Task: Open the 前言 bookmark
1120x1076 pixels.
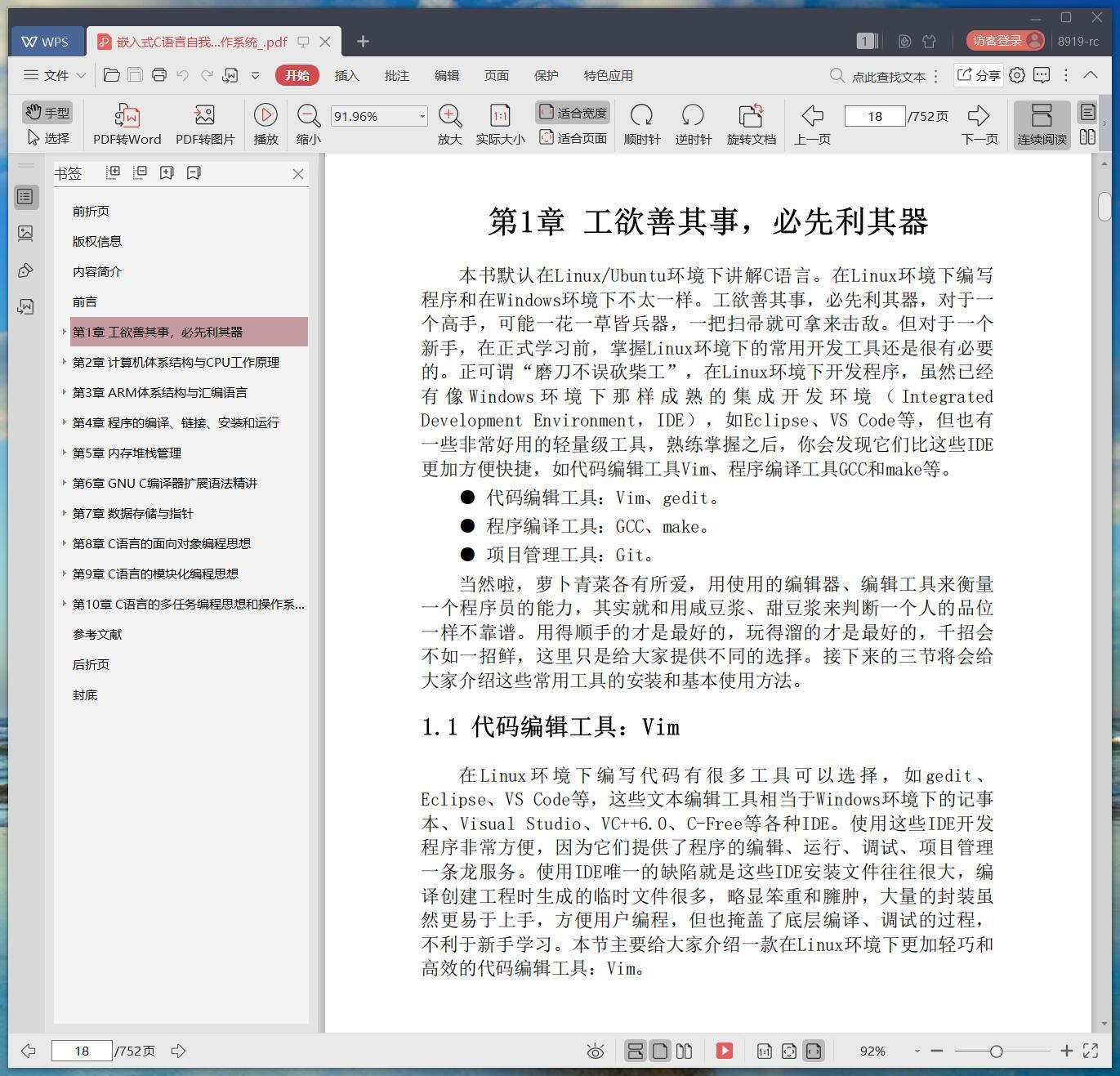Action: click(85, 301)
